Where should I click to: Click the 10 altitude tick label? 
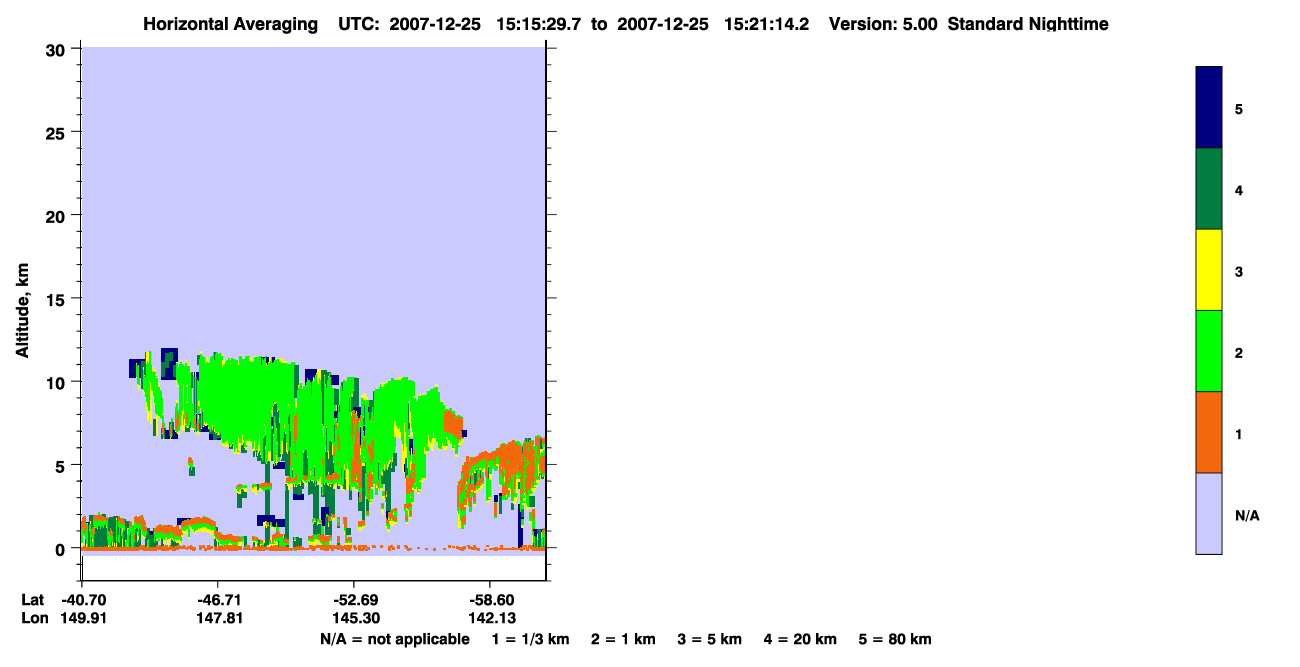tap(58, 382)
